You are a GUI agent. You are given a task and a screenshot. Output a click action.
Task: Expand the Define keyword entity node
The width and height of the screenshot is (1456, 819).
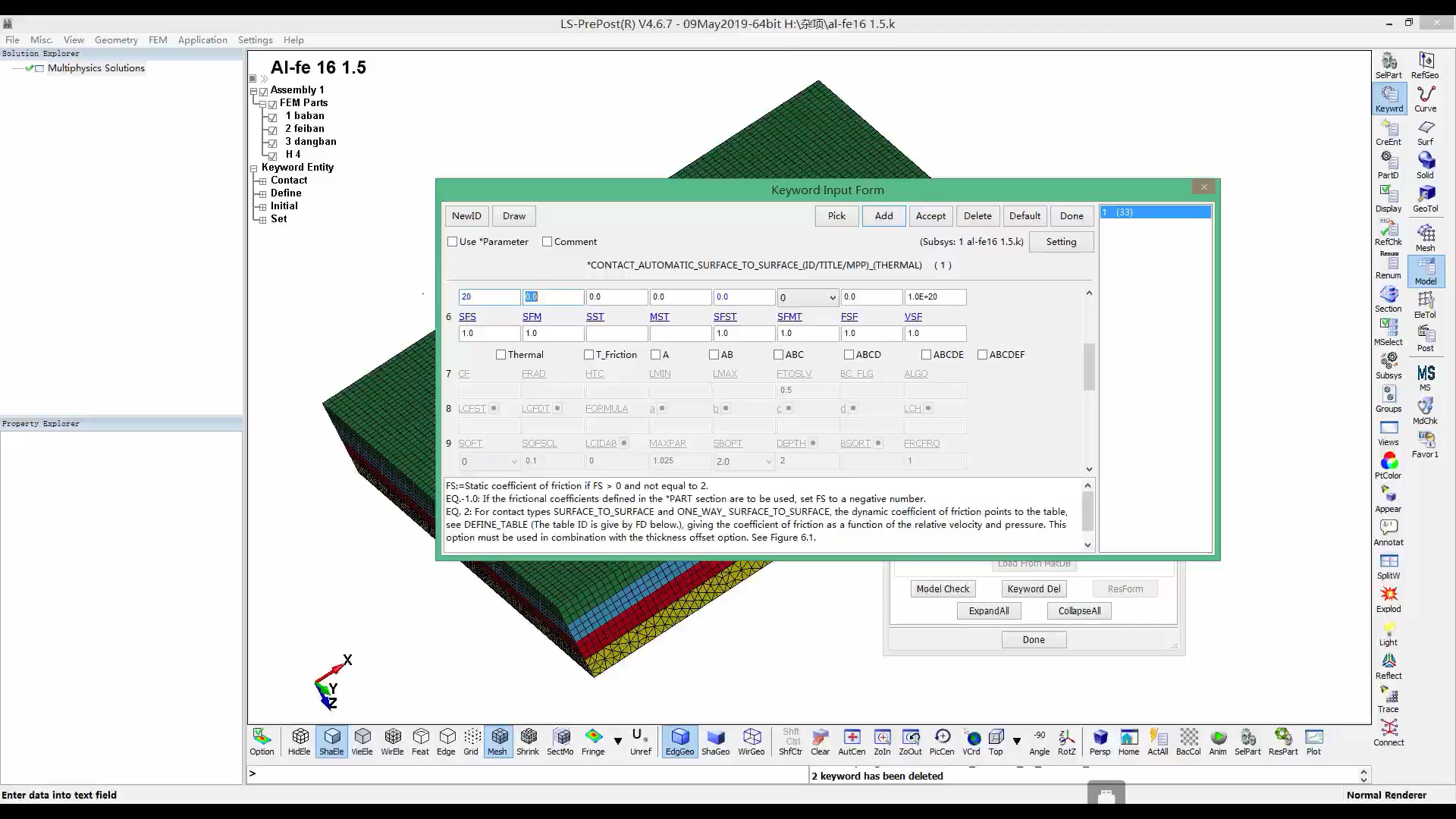[x=262, y=193]
